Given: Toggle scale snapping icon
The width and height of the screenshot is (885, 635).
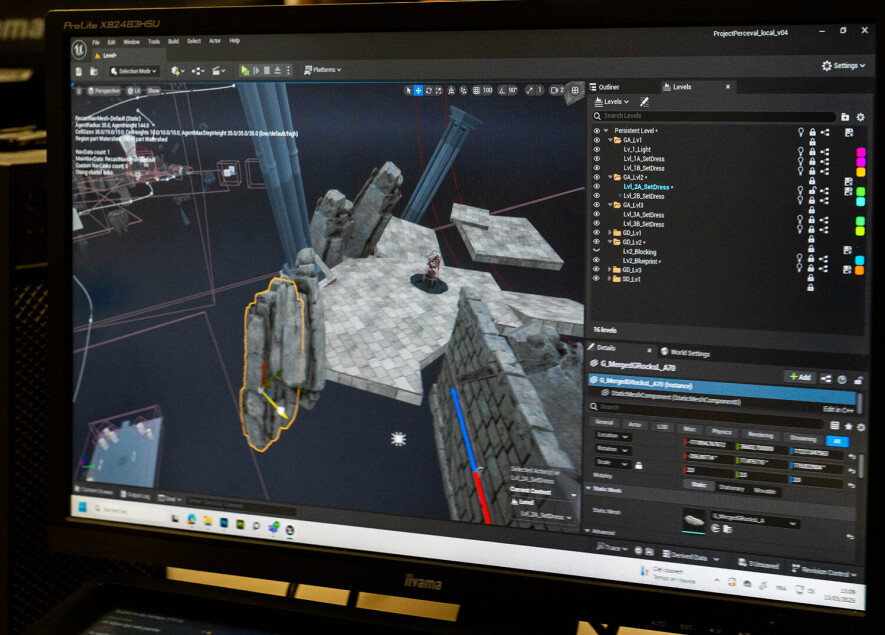Looking at the screenshot, I should click(529, 90).
